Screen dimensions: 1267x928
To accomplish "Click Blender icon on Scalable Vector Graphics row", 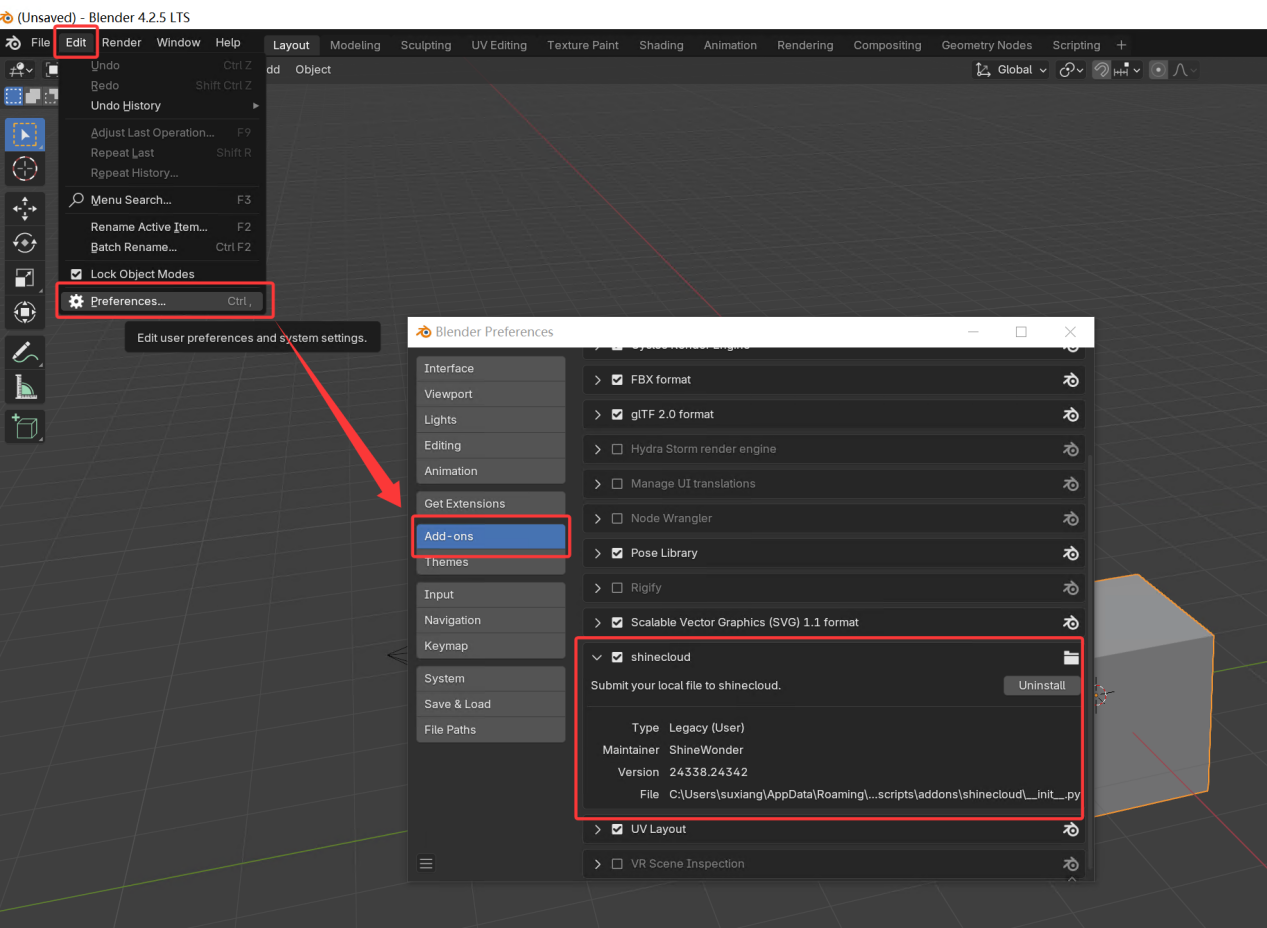I will coord(1071,622).
